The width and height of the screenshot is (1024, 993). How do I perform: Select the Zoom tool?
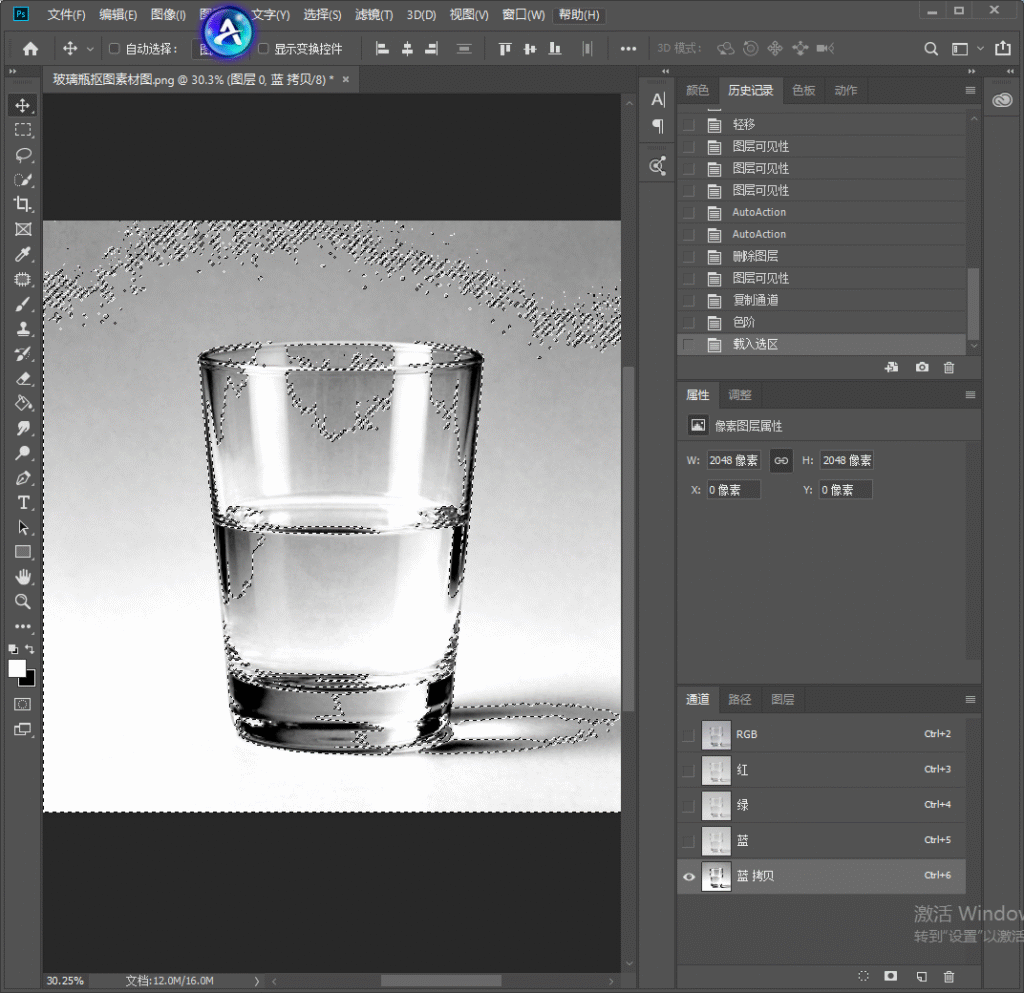(23, 602)
